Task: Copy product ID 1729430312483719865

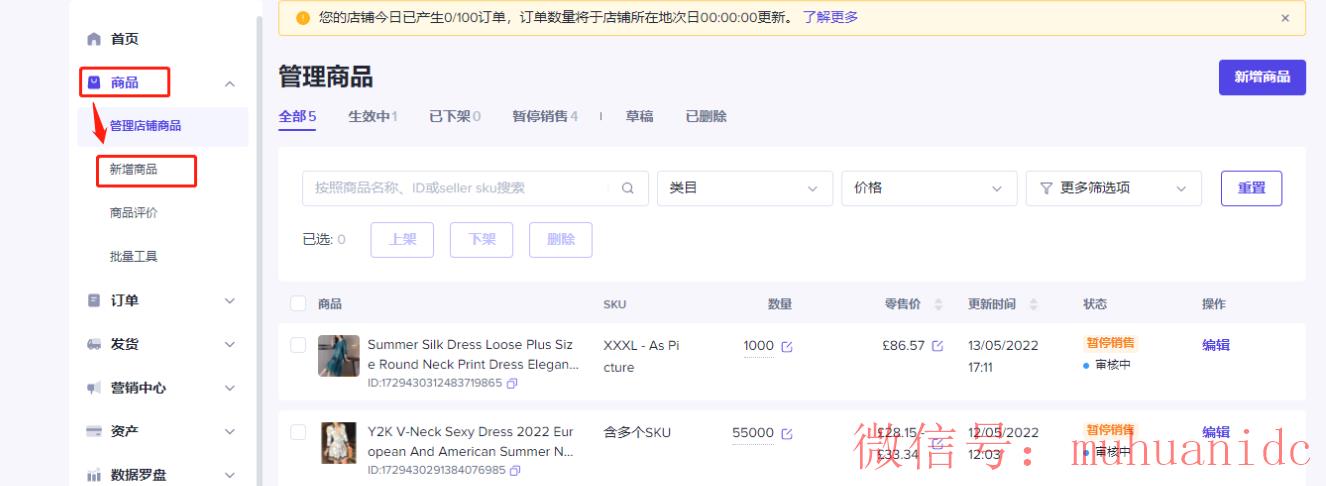Action: pos(513,383)
